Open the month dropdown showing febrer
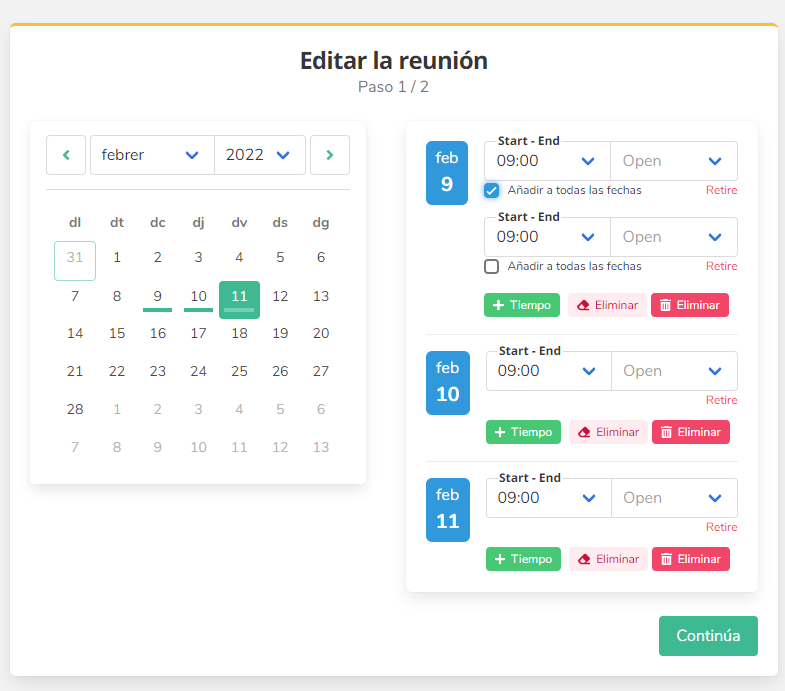This screenshot has width=785, height=691. (x=151, y=155)
